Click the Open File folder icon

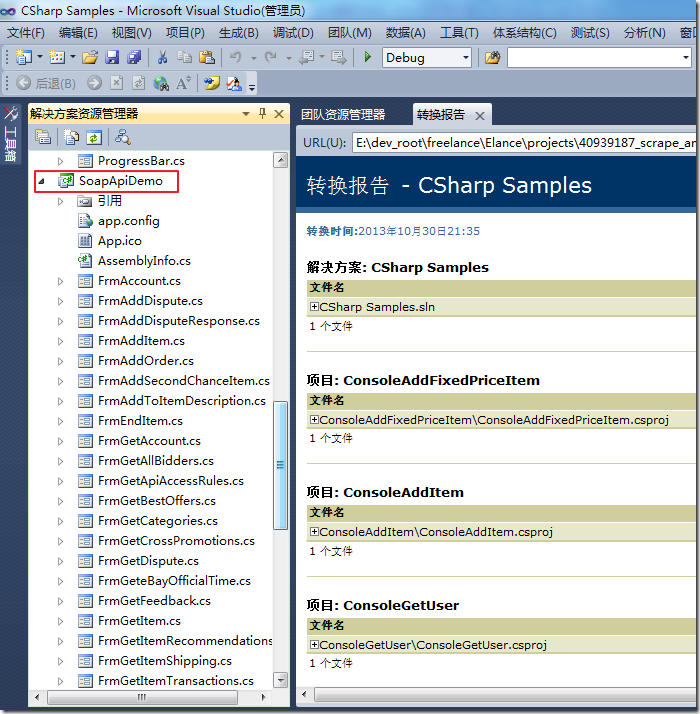pyautogui.click(x=90, y=57)
